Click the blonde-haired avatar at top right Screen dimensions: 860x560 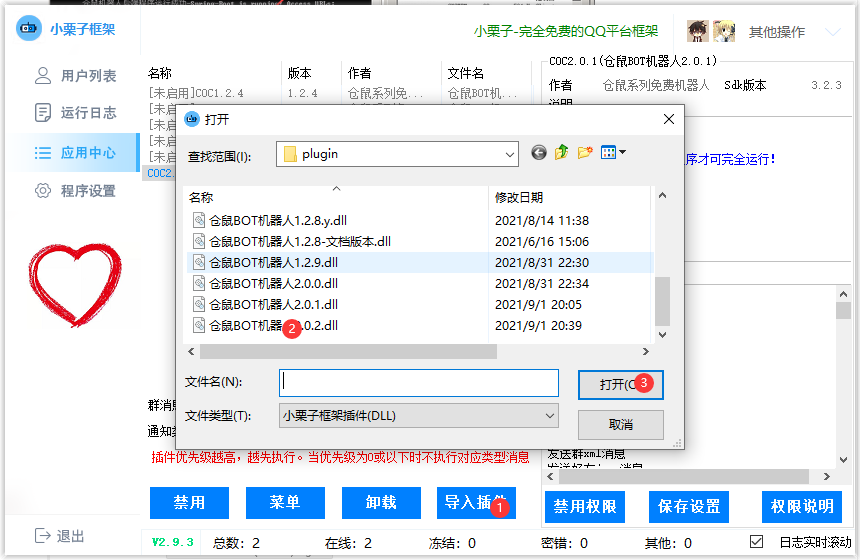(x=724, y=31)
